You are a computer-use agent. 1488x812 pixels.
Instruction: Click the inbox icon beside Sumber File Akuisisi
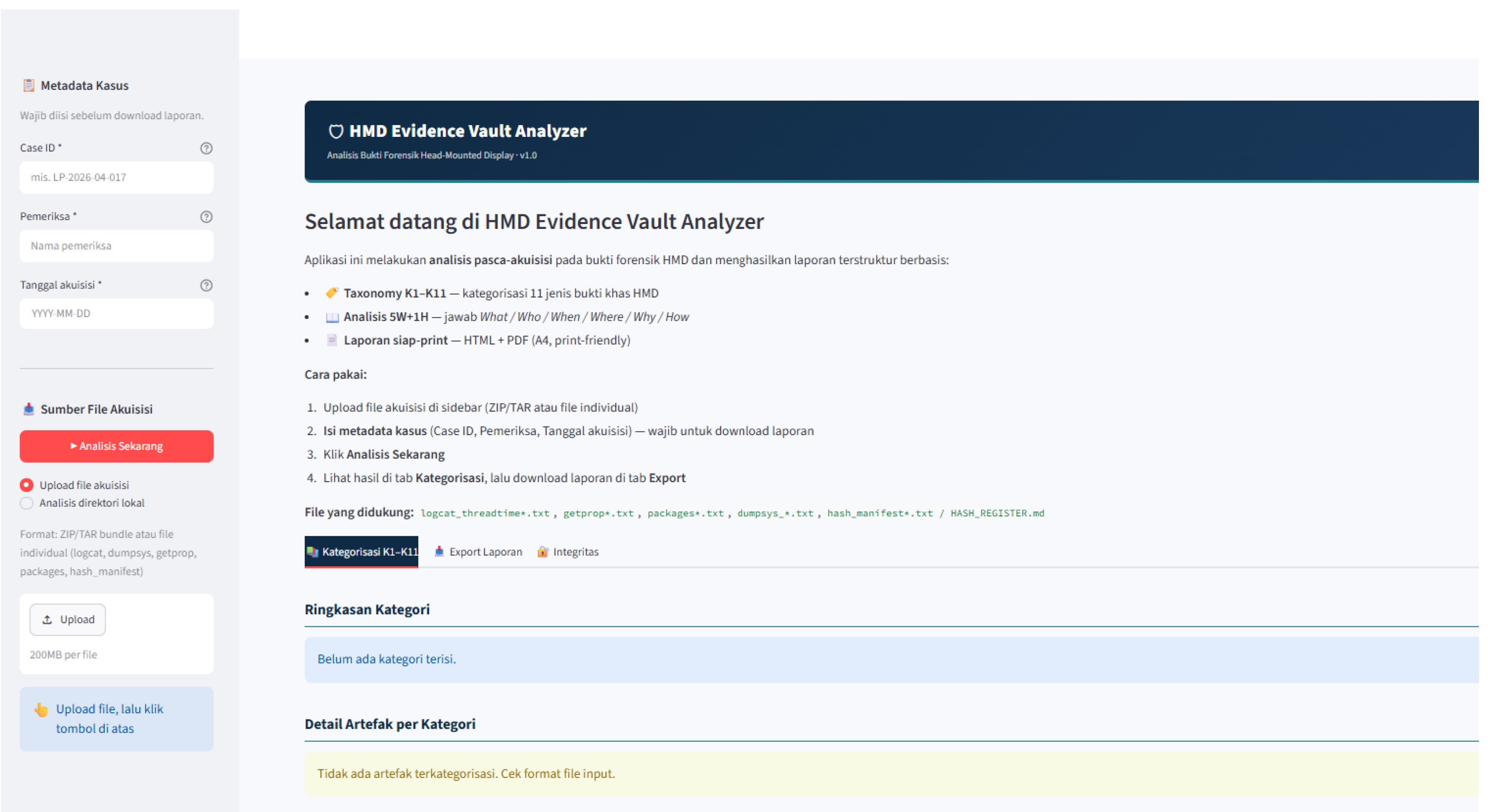(x=28, y=409)
